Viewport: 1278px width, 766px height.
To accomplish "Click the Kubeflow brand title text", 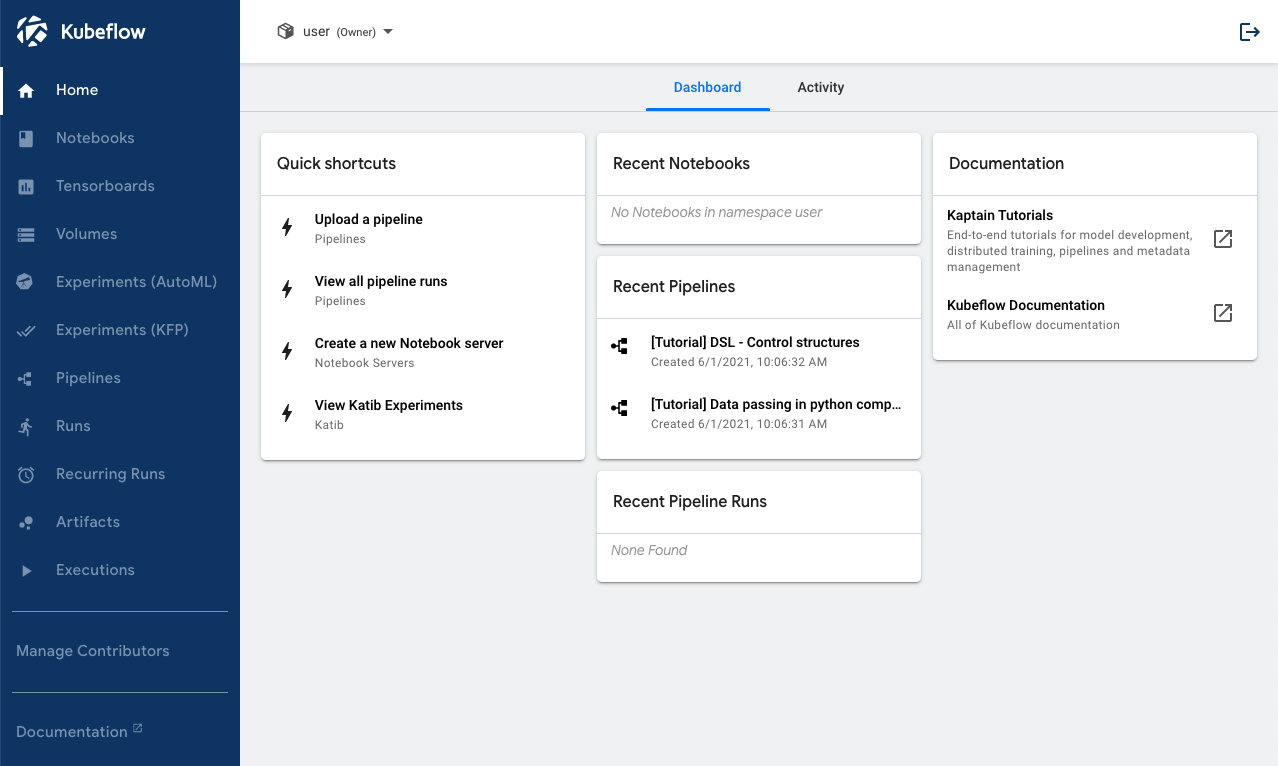I will point(103,31).
